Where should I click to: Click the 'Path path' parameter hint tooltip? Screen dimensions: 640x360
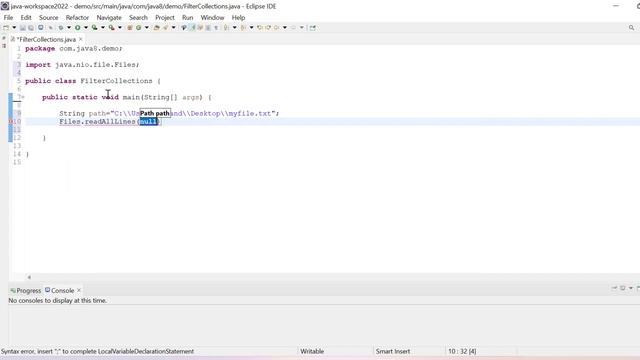point(155,113)
